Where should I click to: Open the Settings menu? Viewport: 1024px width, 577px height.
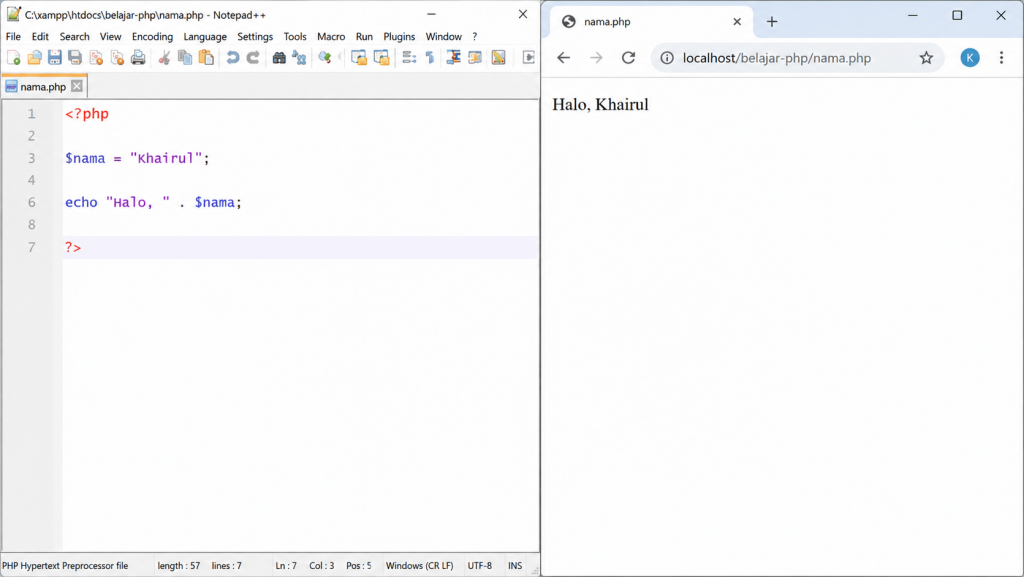click(255, 37)
